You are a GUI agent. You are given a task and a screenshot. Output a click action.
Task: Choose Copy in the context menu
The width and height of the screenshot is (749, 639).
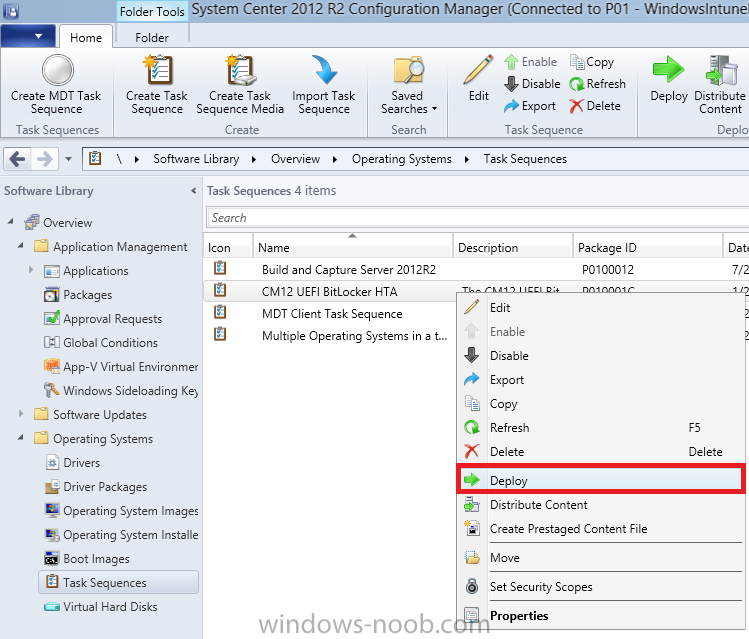click(x=601, y=404)
